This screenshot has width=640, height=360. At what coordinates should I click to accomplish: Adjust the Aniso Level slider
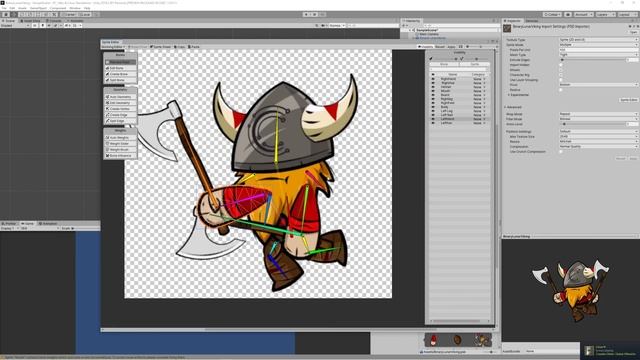point(594,124)
